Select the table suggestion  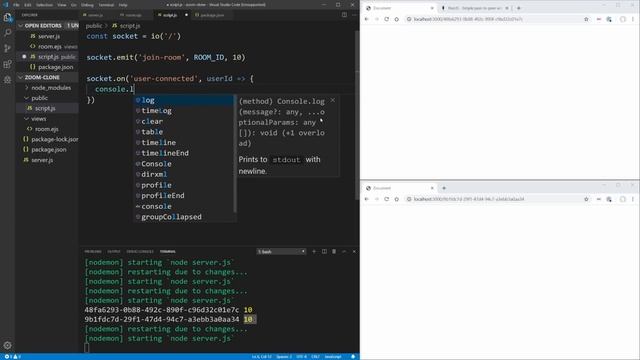pyautogui.click(x=184, y=132)
